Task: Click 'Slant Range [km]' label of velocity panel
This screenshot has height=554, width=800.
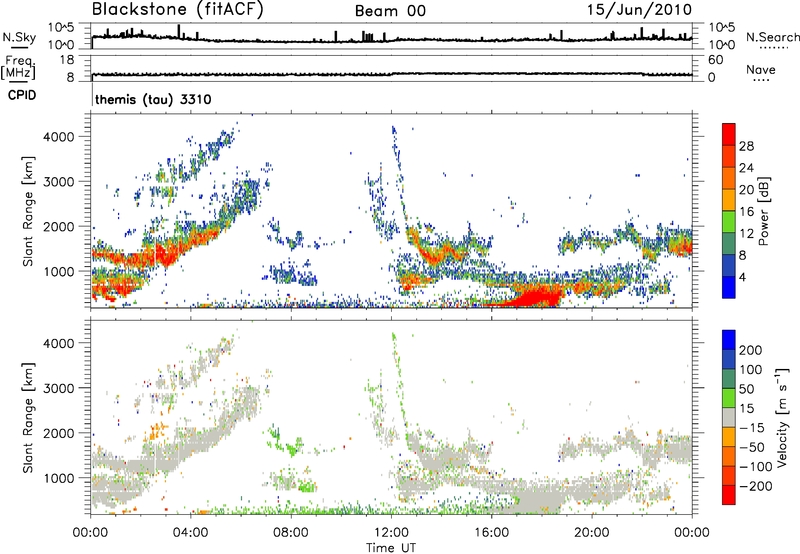Action: tap(29, 417)
